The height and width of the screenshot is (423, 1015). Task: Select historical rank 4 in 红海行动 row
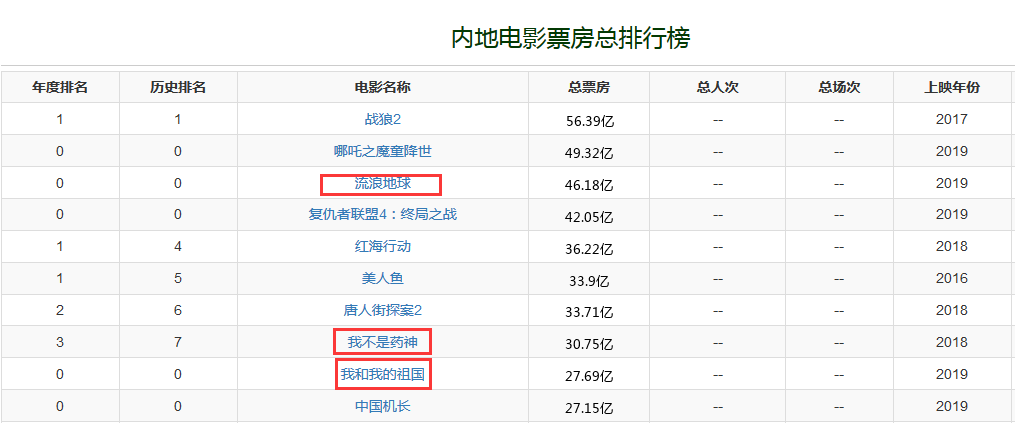[178, 246]
